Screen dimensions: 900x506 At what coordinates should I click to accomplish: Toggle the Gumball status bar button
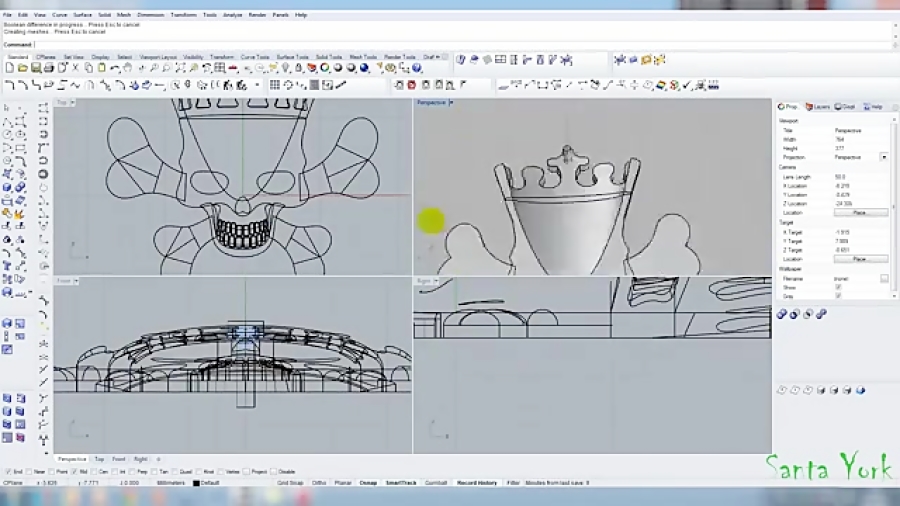[x=436, y=483]
